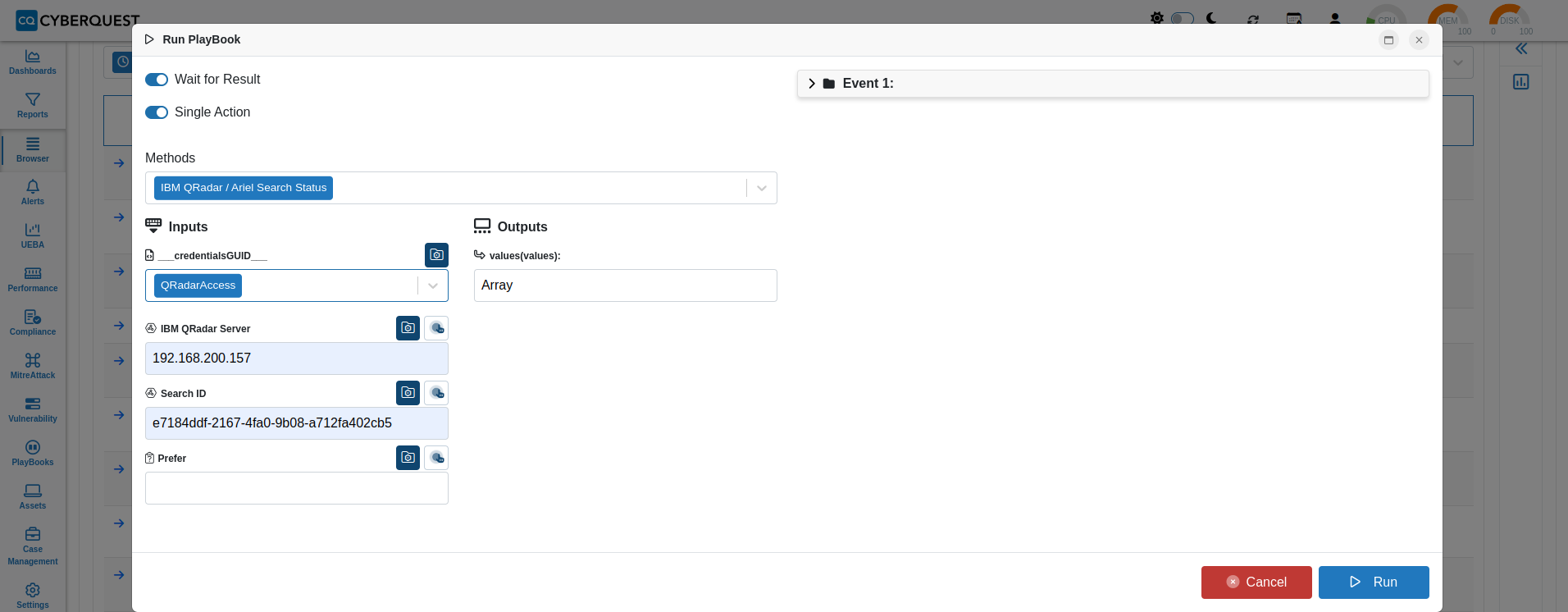
Task: Open the Methods dropdown arrow
Action: click(762, 188)
